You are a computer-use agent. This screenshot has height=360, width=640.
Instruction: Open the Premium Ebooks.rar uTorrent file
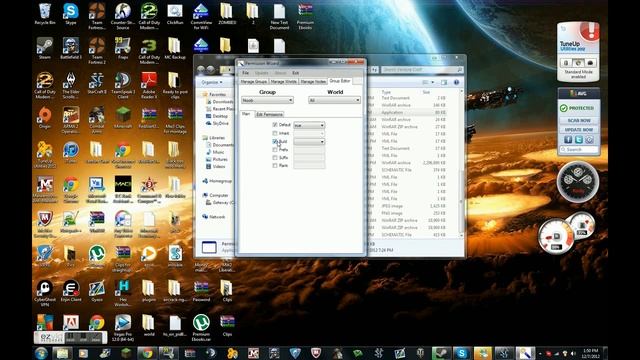click(x=201, y=327)
